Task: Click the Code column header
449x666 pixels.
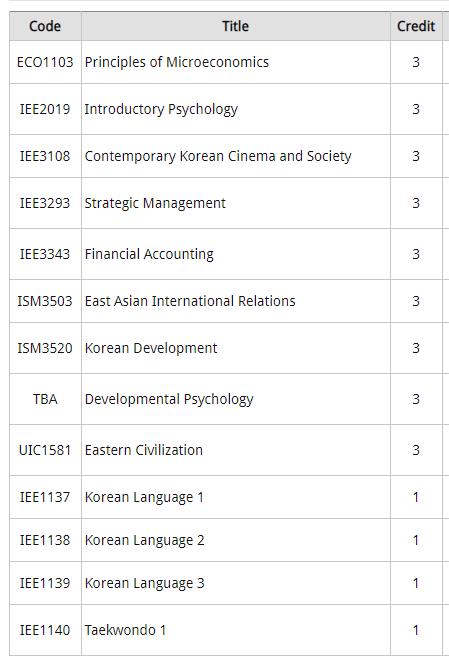Action: pyautogui.click(x=45, y=26)
